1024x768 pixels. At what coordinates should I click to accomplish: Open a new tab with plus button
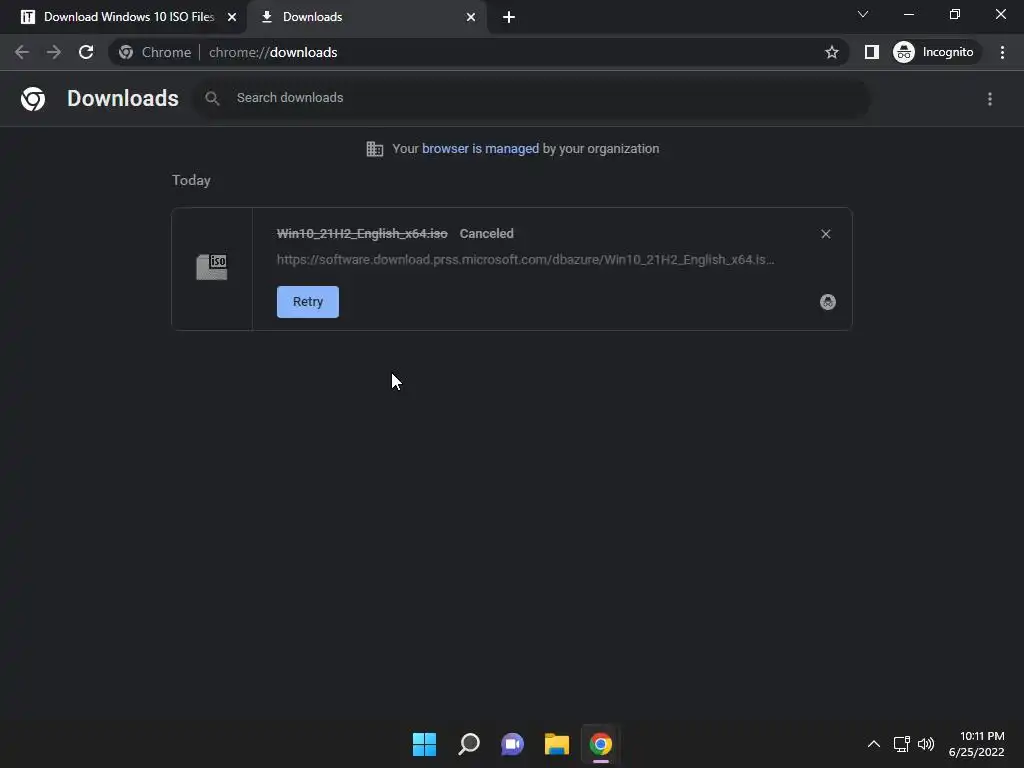509,17
